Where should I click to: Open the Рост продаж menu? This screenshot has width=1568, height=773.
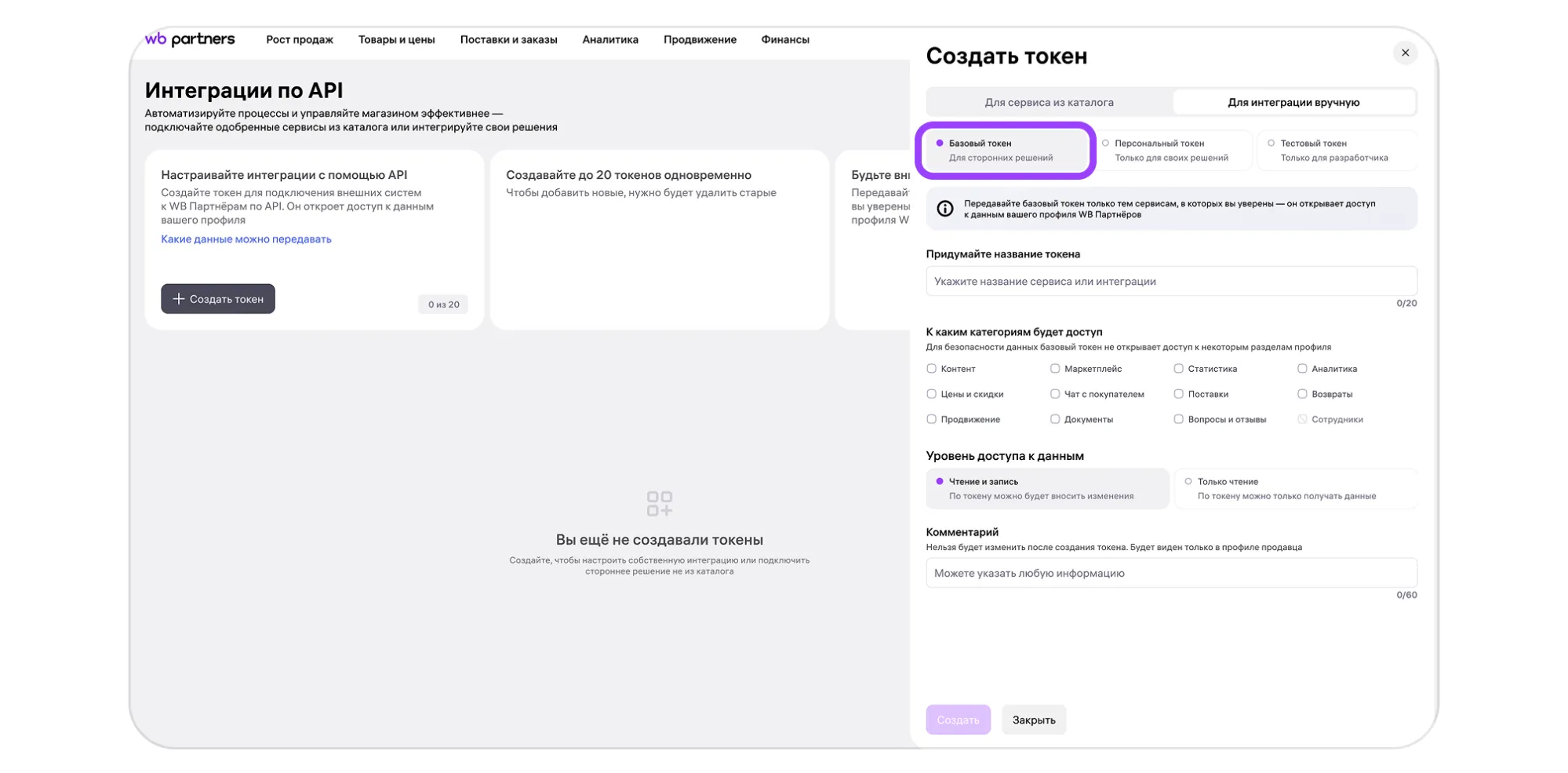[299, 39]
